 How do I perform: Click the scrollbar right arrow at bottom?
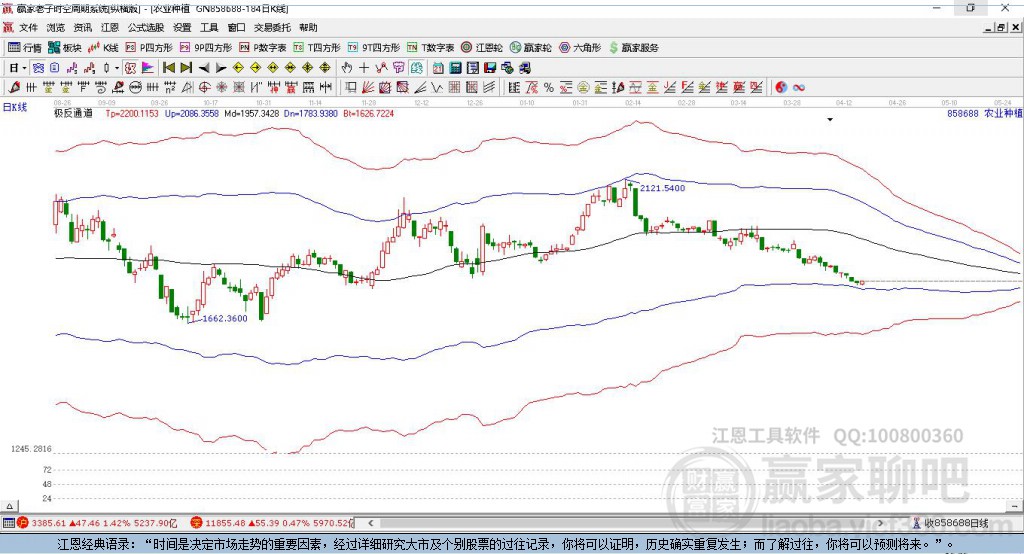880,523
